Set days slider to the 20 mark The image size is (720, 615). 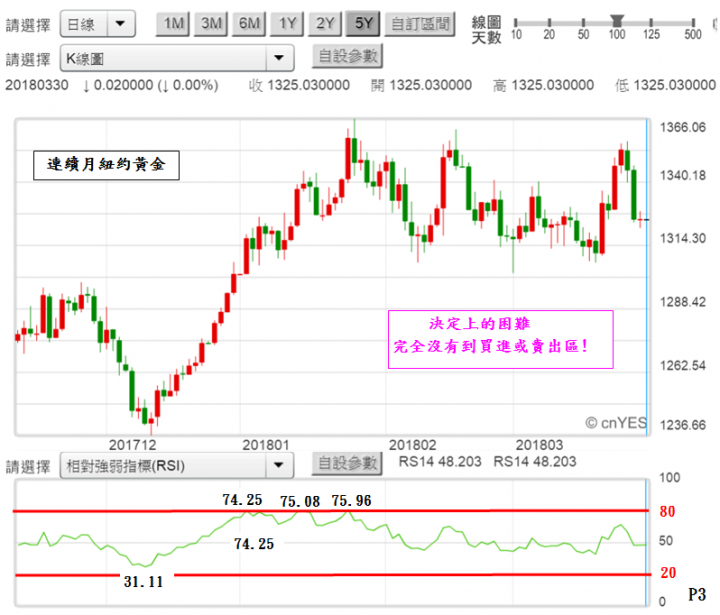(550, 23)
